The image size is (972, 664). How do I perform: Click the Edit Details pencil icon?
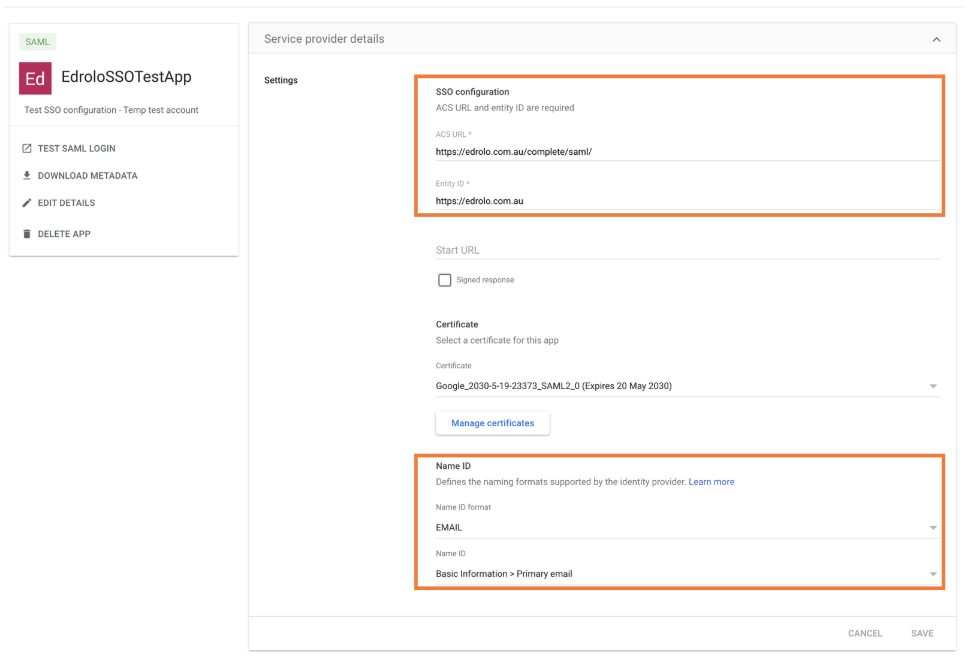click(27, 203)
